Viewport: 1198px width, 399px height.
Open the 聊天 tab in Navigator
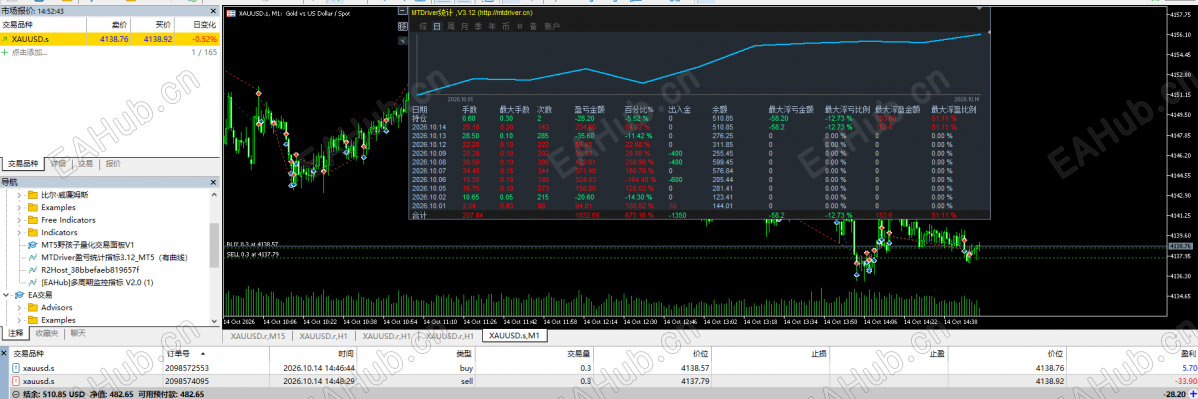coord(78,333)
